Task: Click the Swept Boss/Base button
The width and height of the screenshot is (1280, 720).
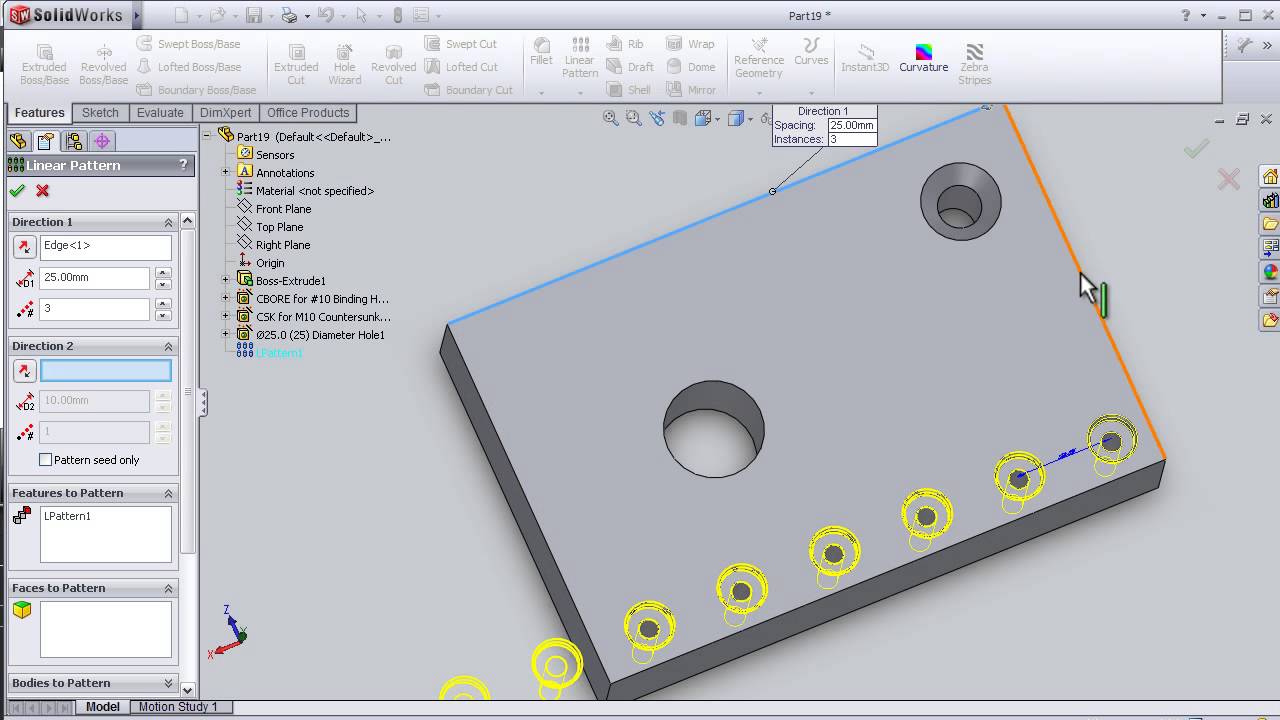Action: 189,44
